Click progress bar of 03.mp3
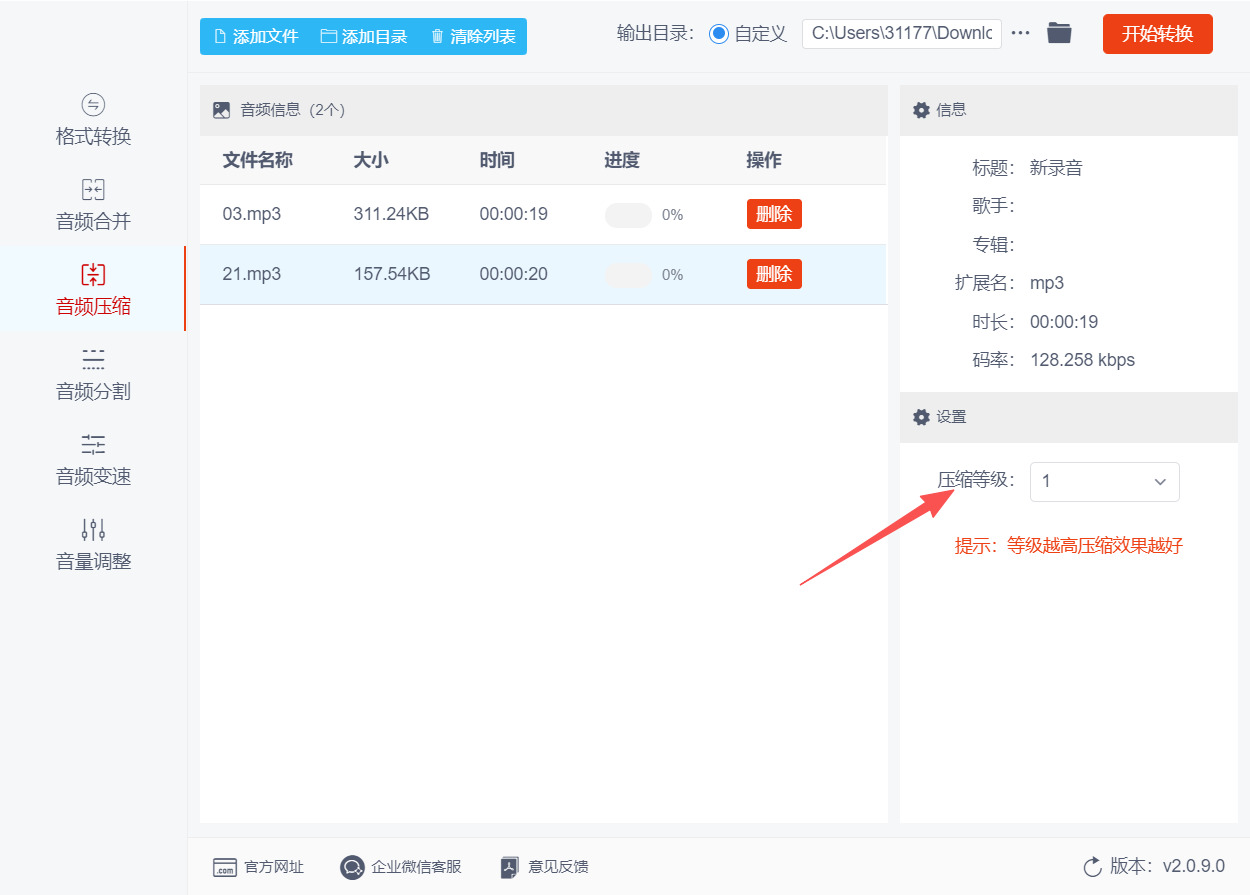1250x895 pixels. coord(628,215)
